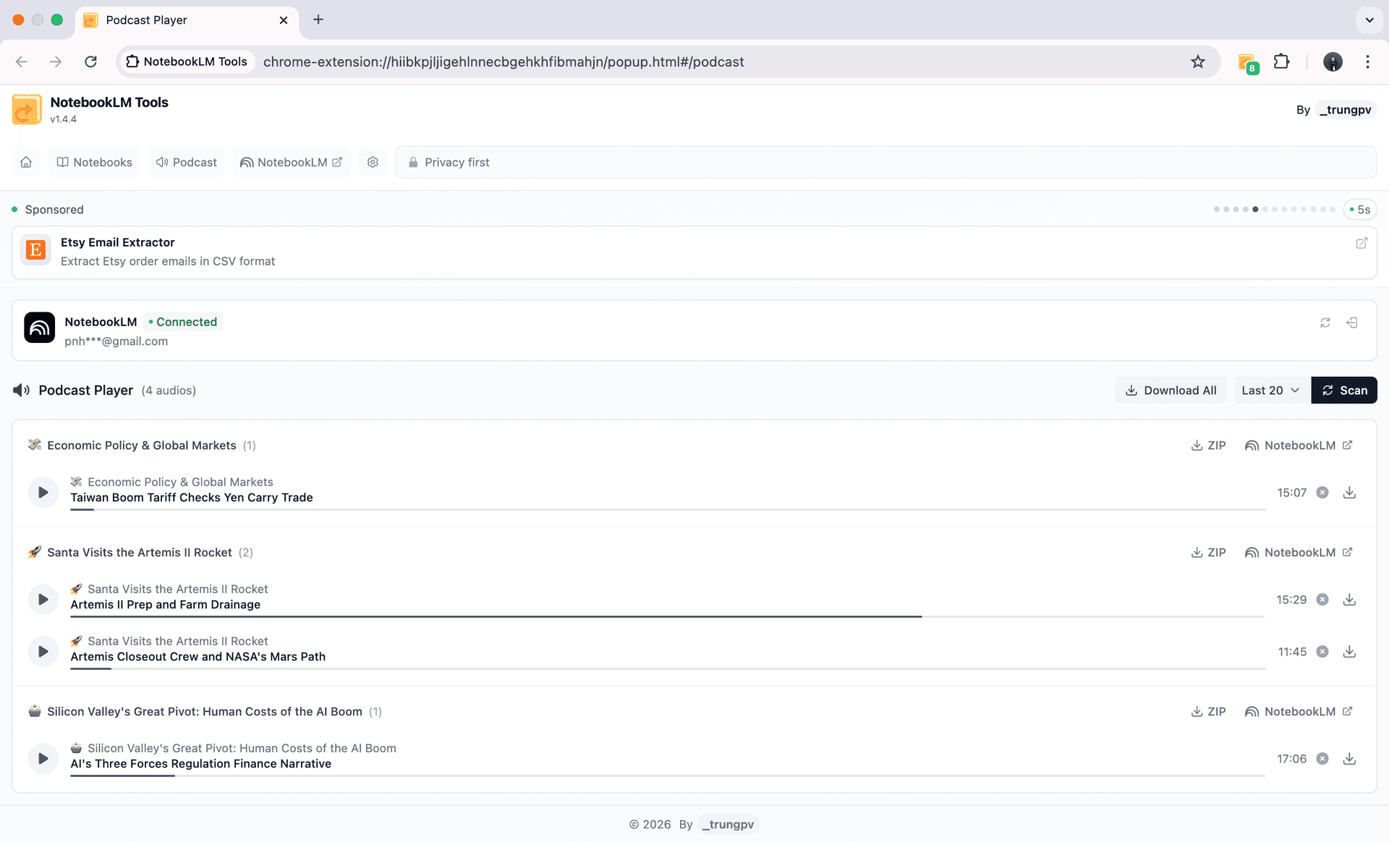Open the Chrome extensions puzzle menu

pyautogui.click(x=1281, y=61)
